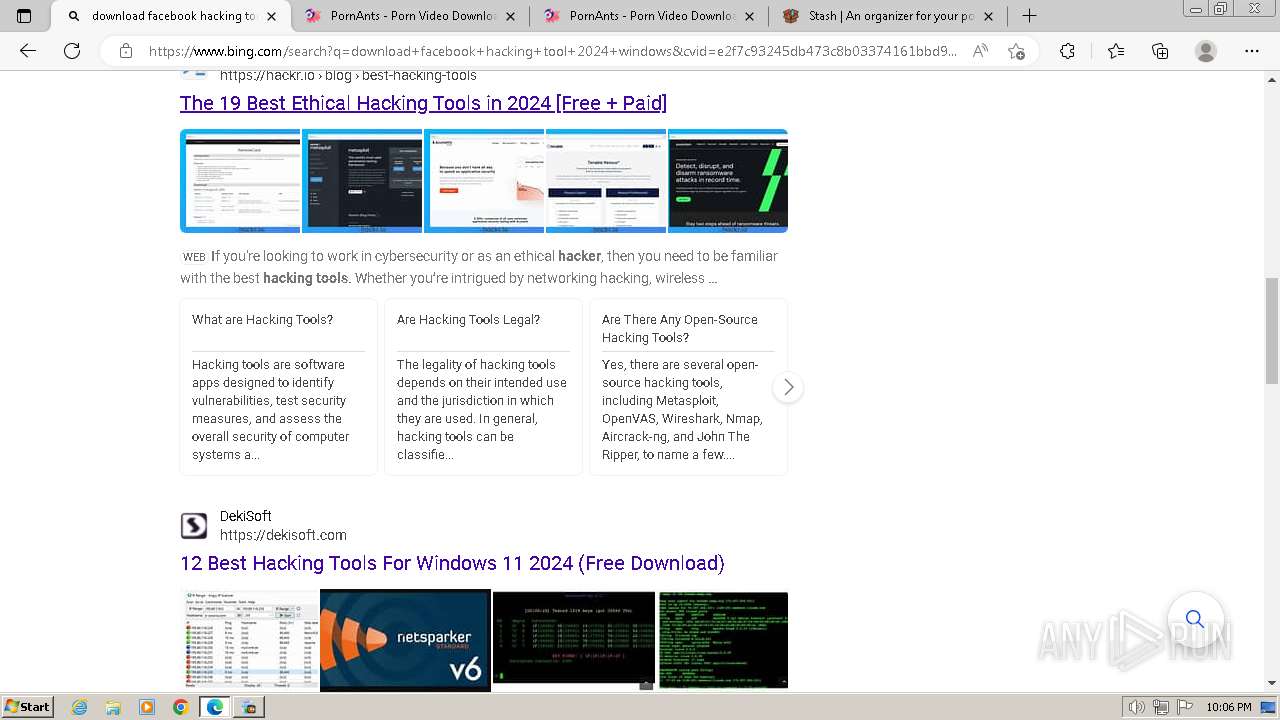Click the vertical scrollbar thumb
1280x720 pixels.
1272,330
